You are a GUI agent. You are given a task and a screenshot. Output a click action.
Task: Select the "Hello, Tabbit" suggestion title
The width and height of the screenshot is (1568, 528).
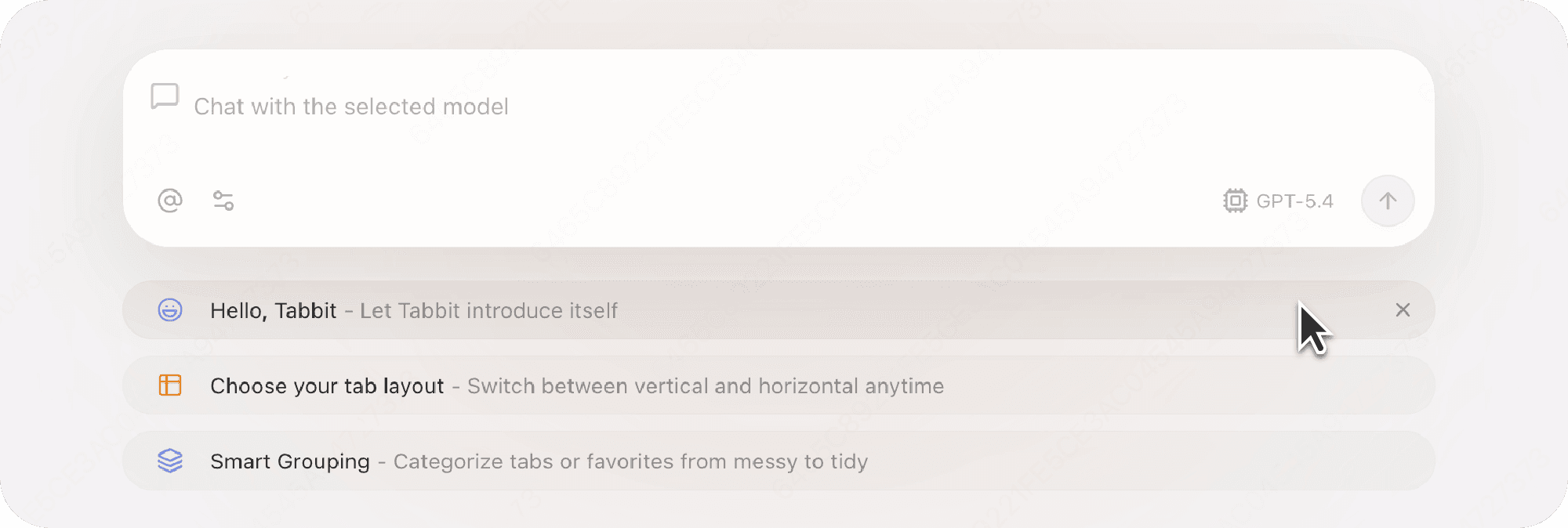point(273,311)
